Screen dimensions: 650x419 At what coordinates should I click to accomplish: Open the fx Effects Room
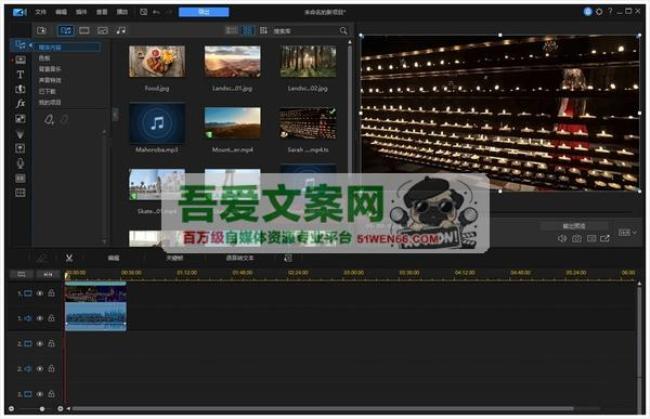click(x=20, y=104)
